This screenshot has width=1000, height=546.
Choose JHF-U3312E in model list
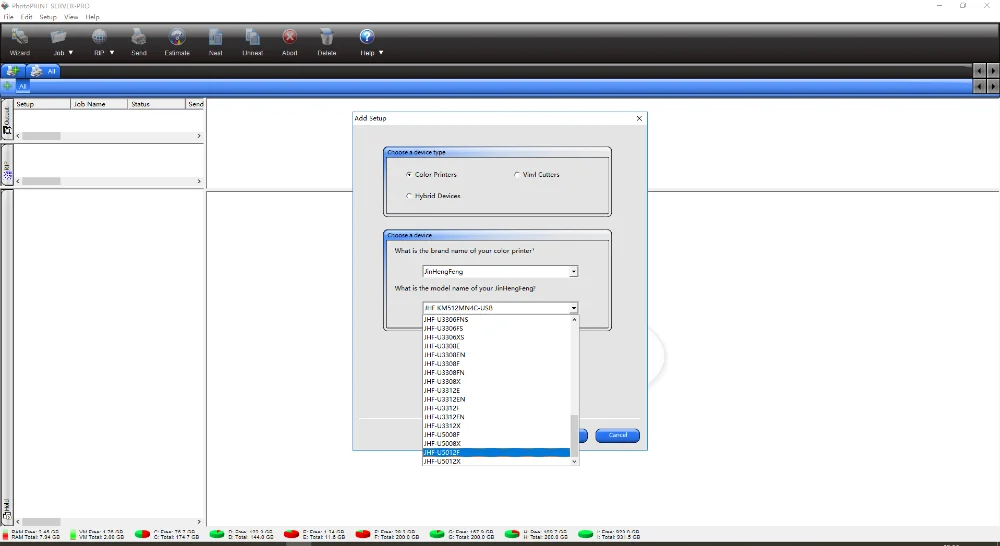click(496, 390)
